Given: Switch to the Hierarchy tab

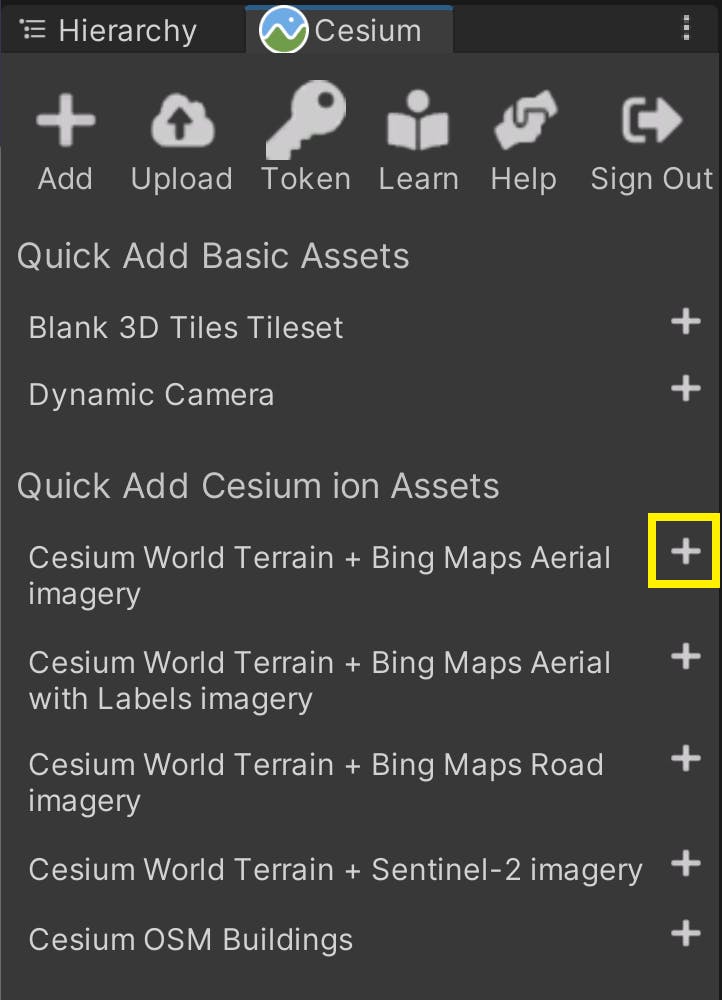Looking at the screenshot, I should 118,29.
